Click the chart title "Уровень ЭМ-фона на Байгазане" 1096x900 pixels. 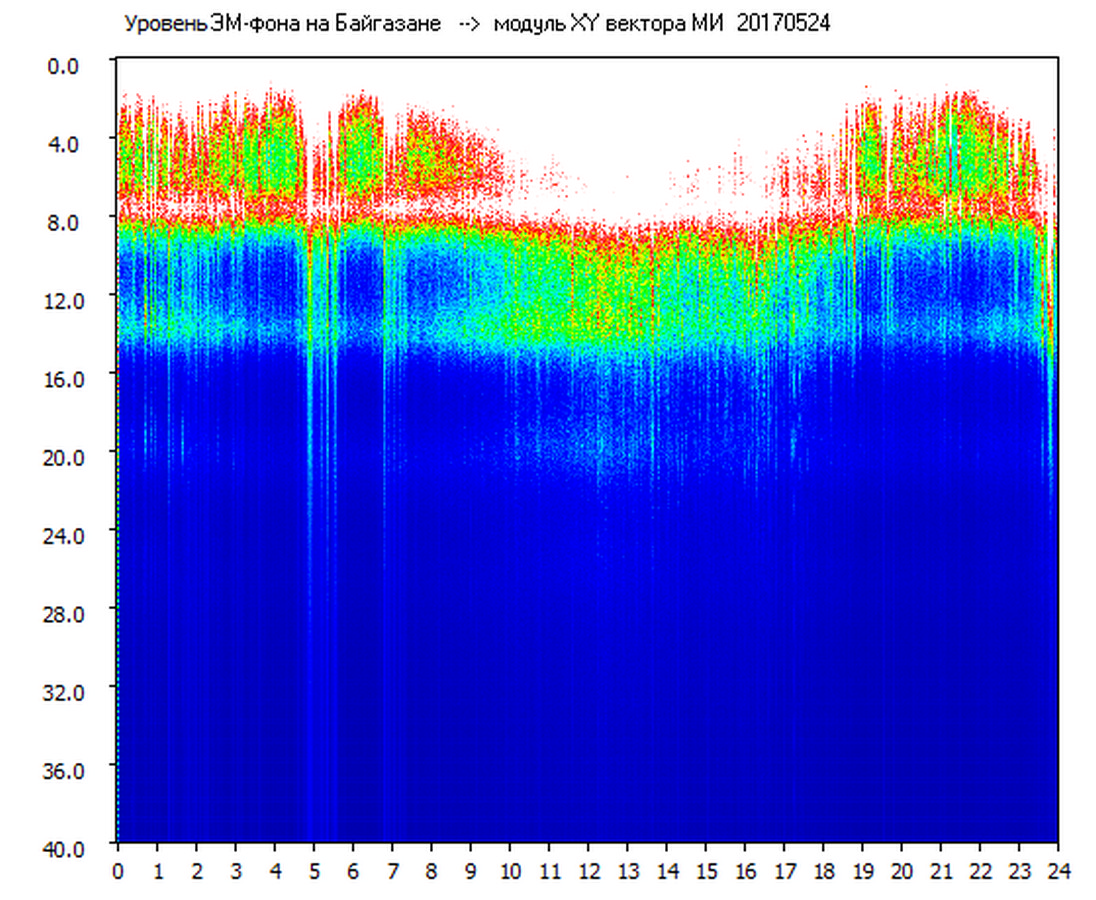[282, 24]
